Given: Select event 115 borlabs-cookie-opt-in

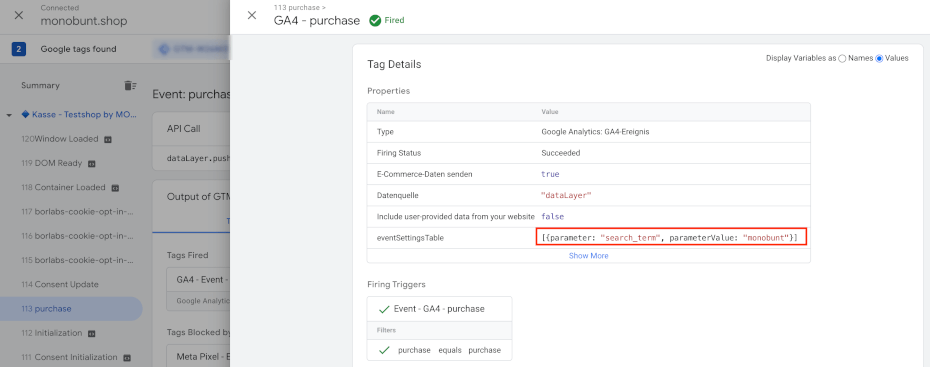Looking at the screenshot, I should (x=77, y=260).
